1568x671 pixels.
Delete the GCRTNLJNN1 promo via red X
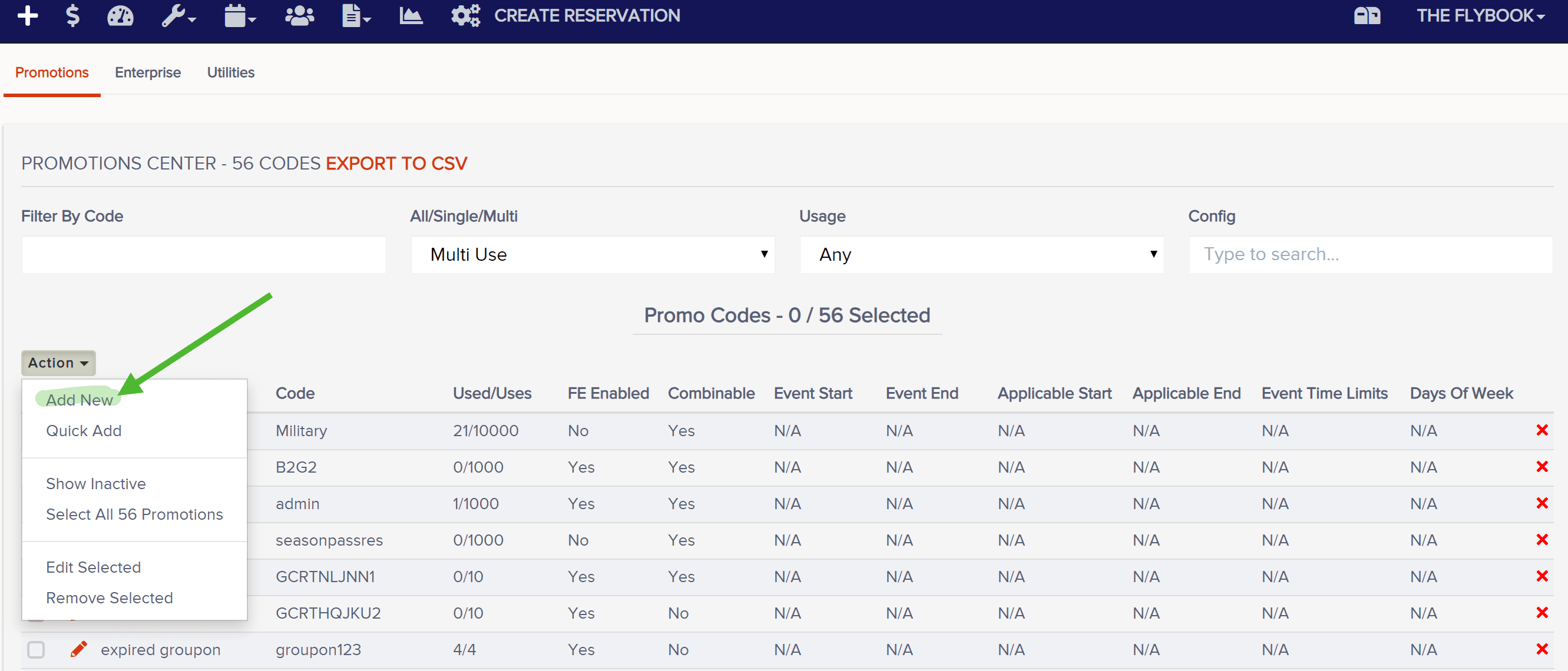coord(1542,576)
